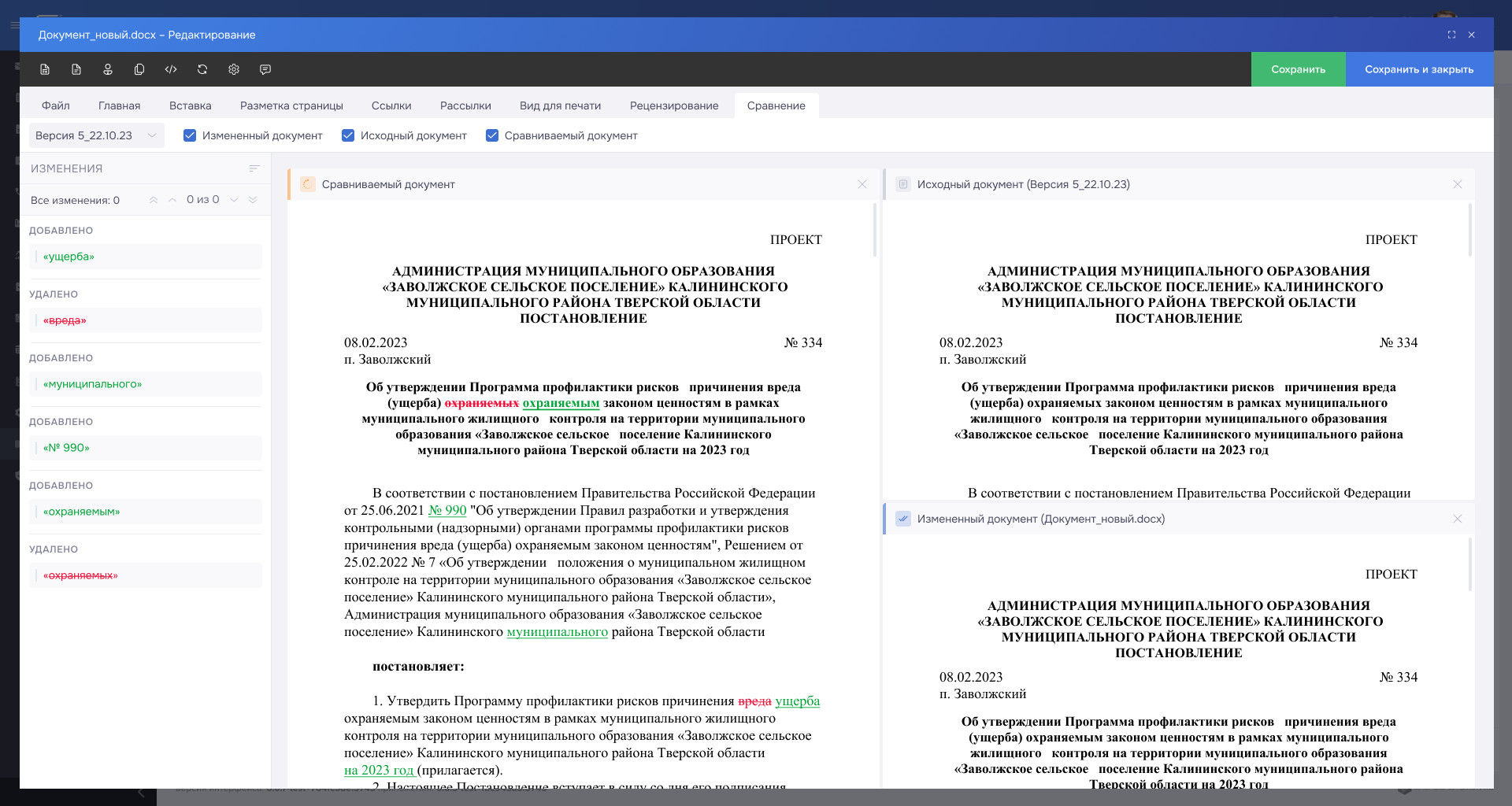Click the user stamp toolbar icon
The width and height of the screenshot is (1512, 806).
108,69
